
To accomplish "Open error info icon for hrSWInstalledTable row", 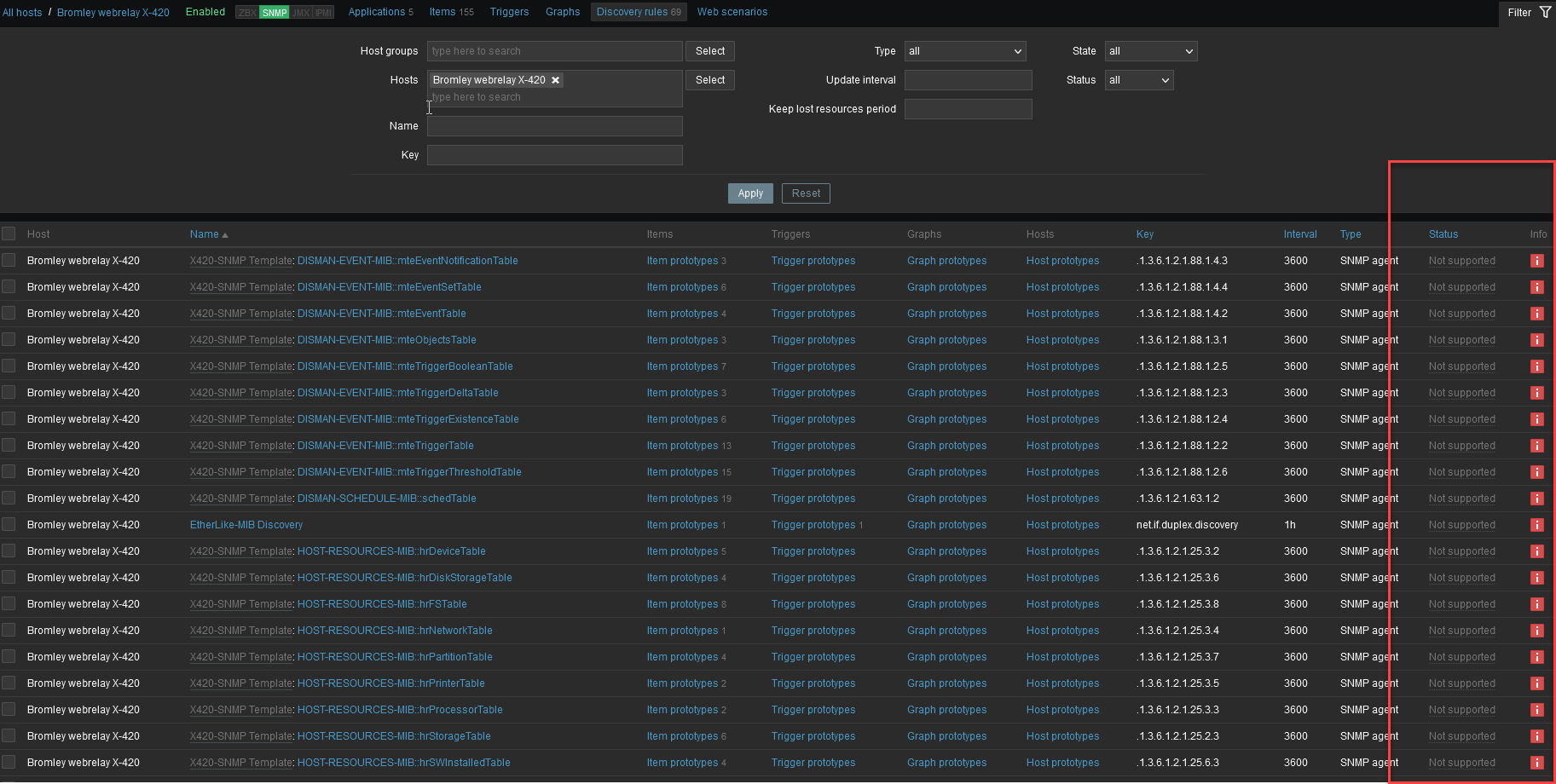I will click(x=1537, y=763).
